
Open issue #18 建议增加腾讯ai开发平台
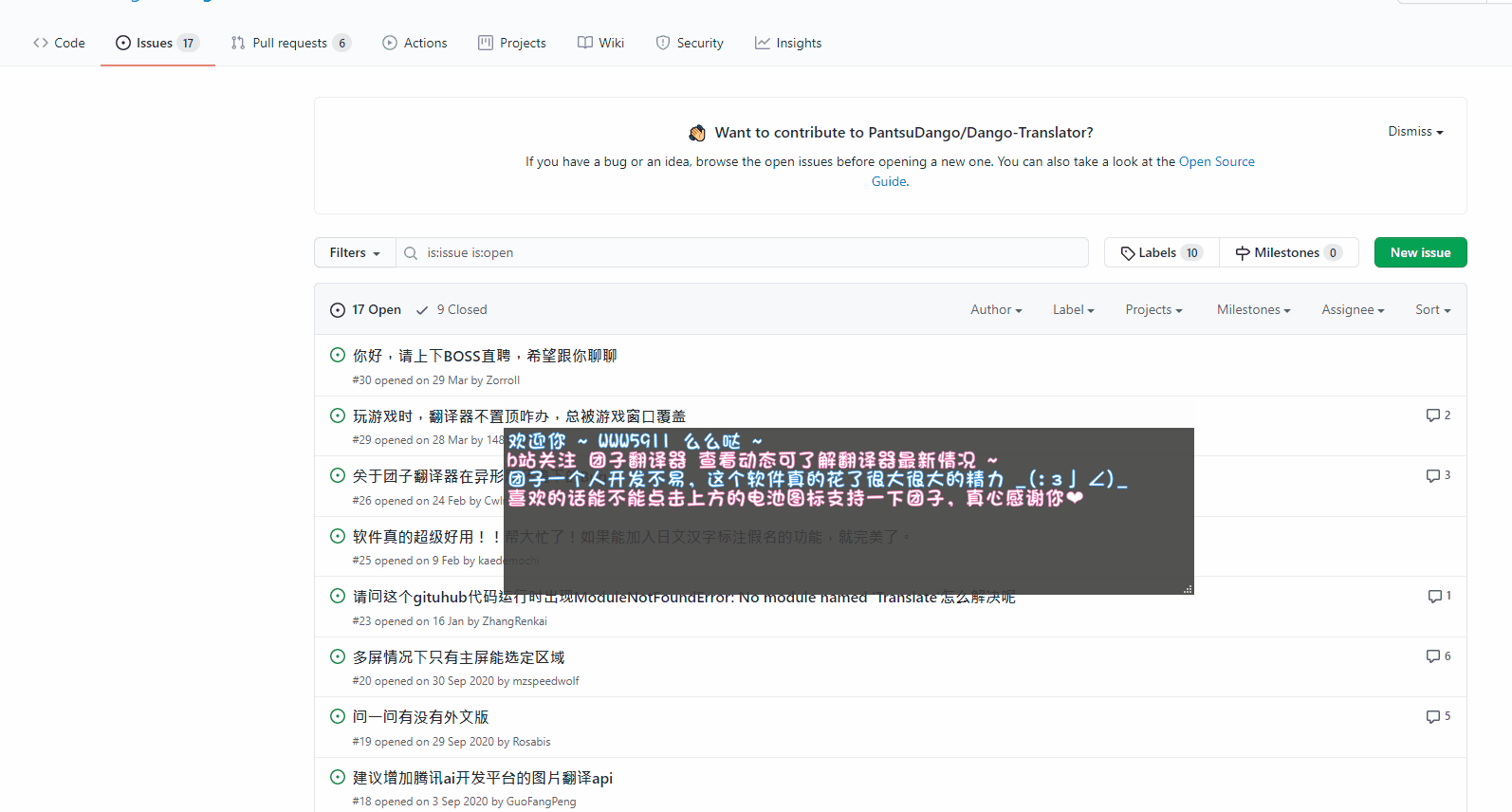(x=483, y=778)
